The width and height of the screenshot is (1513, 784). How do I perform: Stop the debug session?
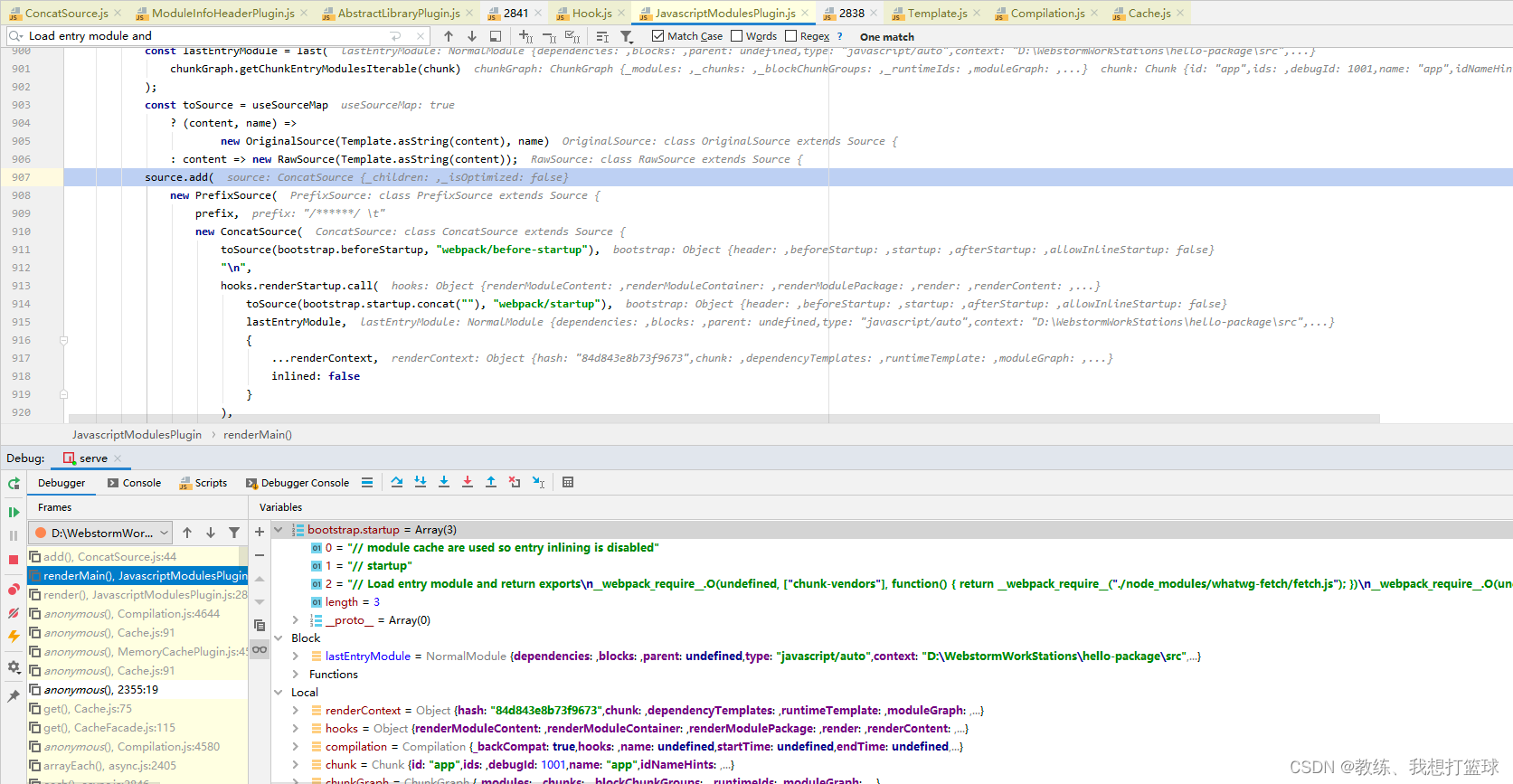(14, 560)
